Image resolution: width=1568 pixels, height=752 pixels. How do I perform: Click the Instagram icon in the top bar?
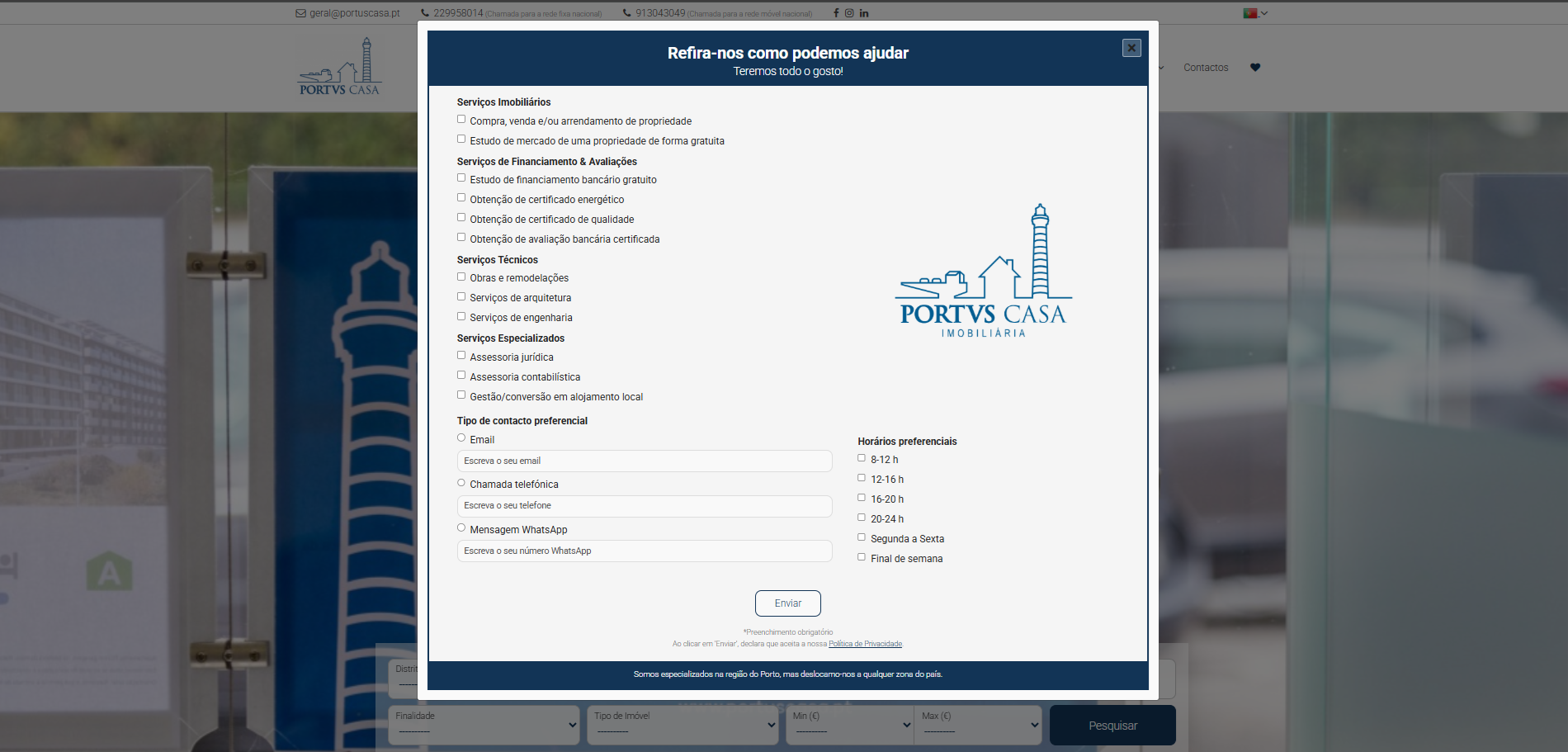click(x=849, y=12)
